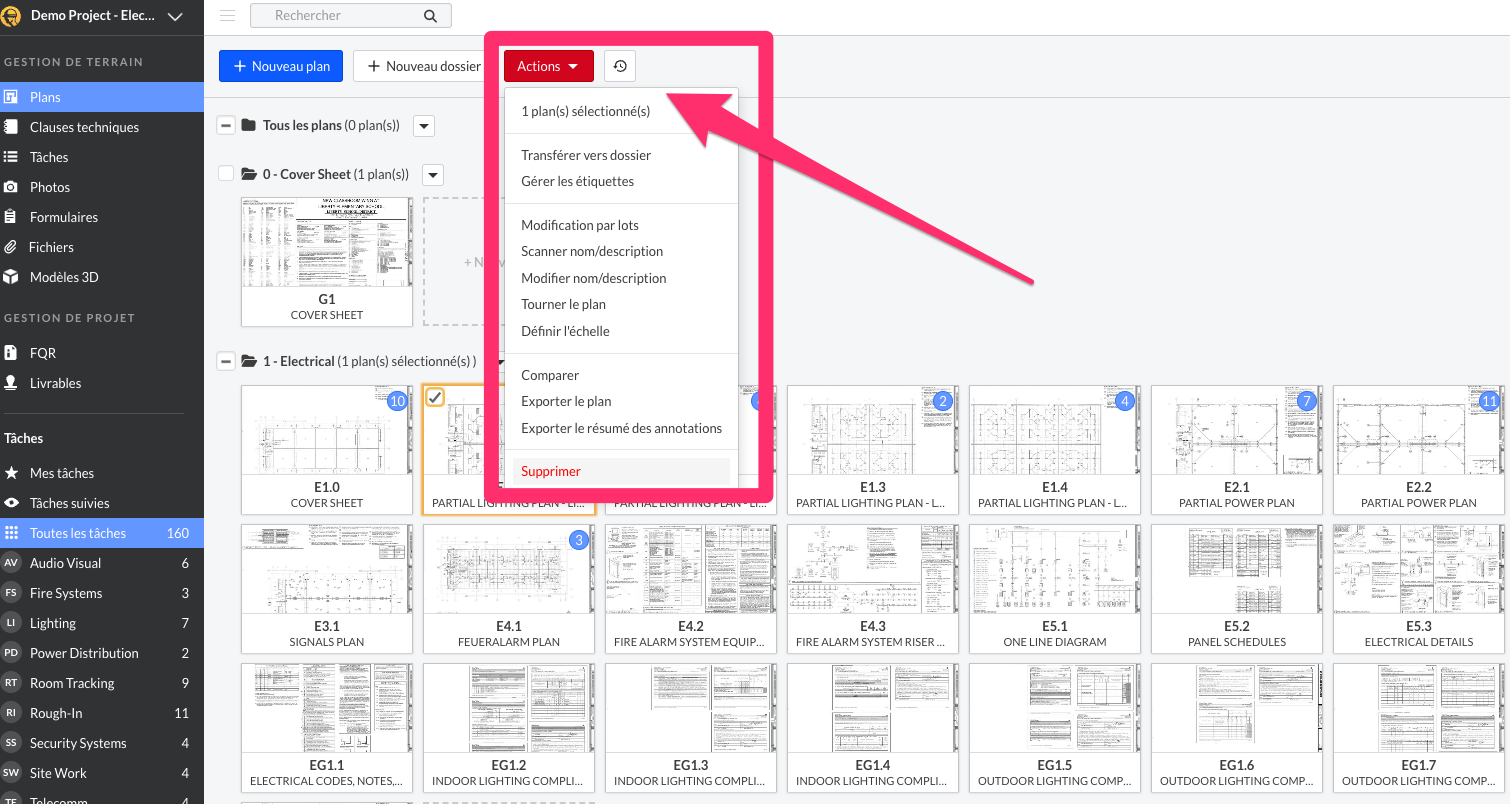Filter by Security Systems category
Screen dimensions: 1510x804
(102, 743)
